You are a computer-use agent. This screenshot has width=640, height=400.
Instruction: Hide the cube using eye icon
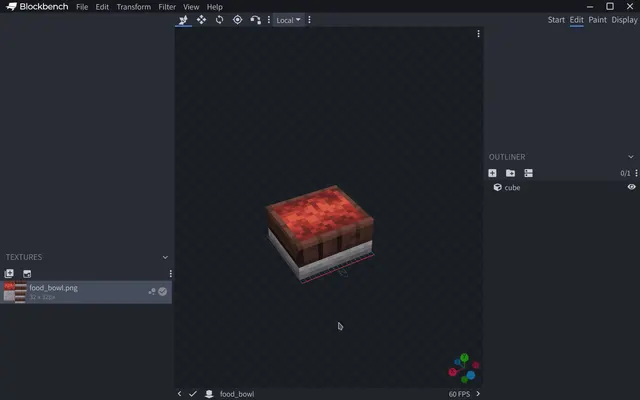pos(631,187)
